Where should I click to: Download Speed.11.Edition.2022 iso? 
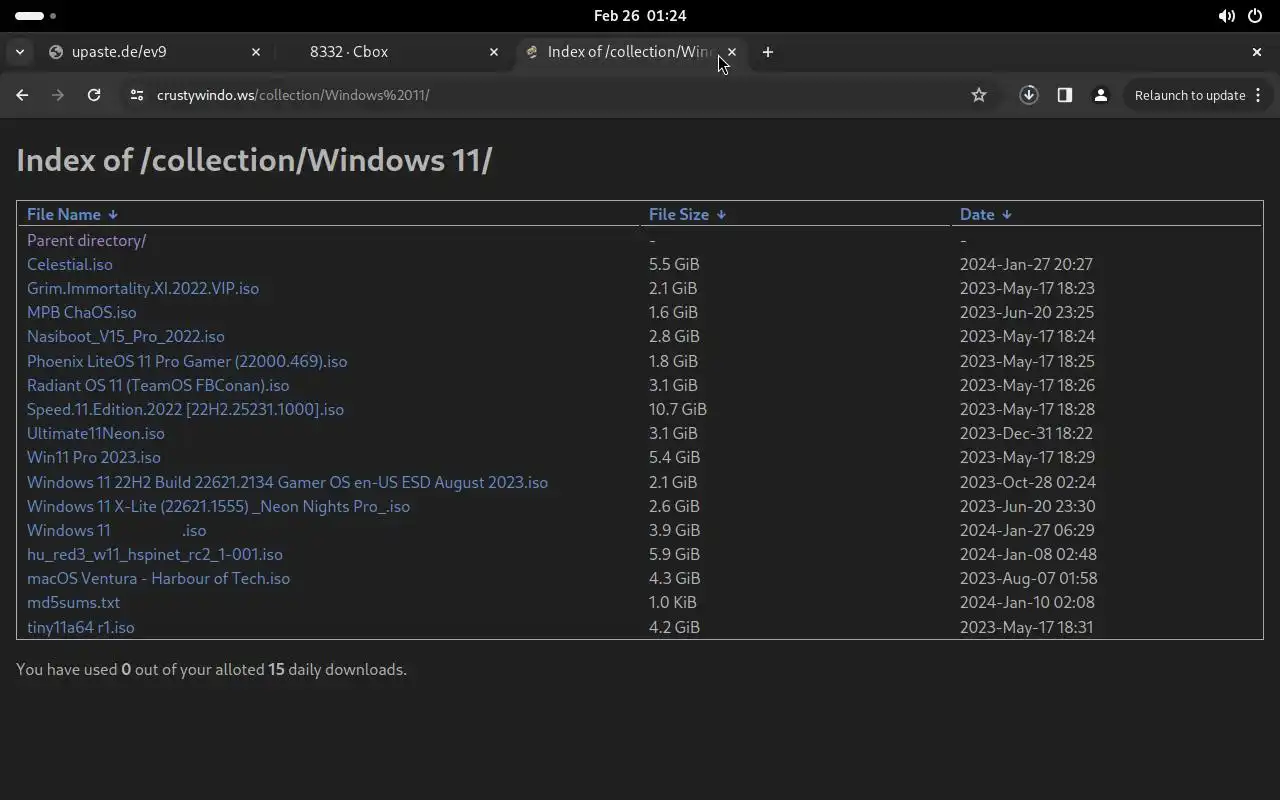coord(185,409)
